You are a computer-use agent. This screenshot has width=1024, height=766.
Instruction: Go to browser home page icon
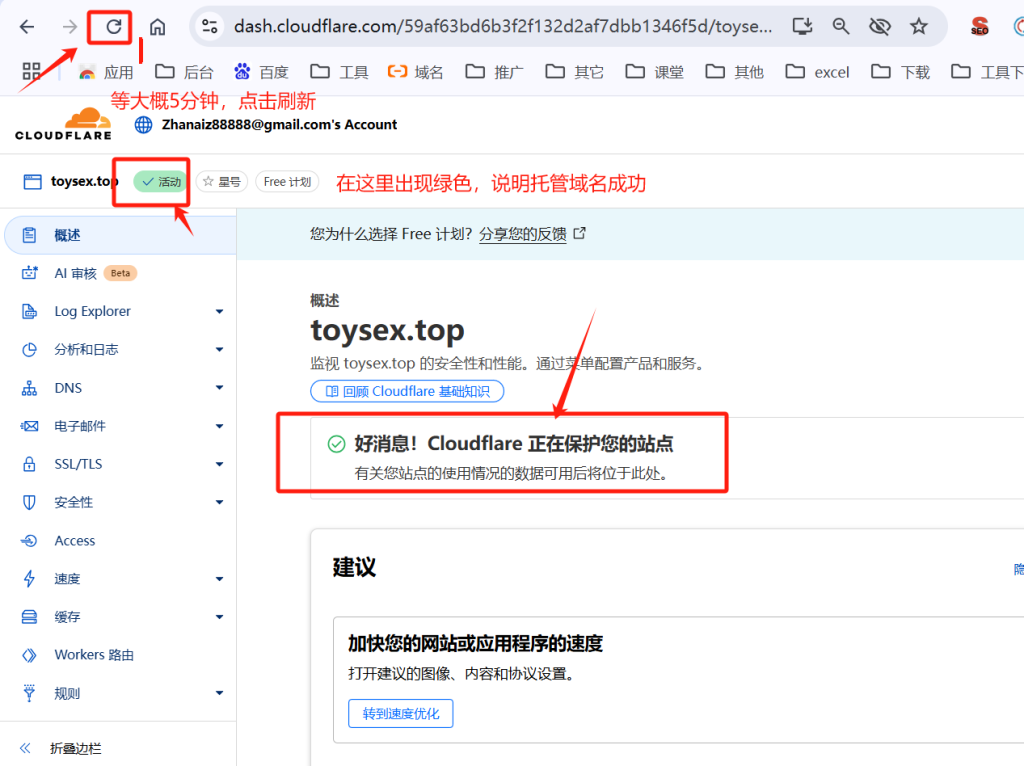pos(157,27)
